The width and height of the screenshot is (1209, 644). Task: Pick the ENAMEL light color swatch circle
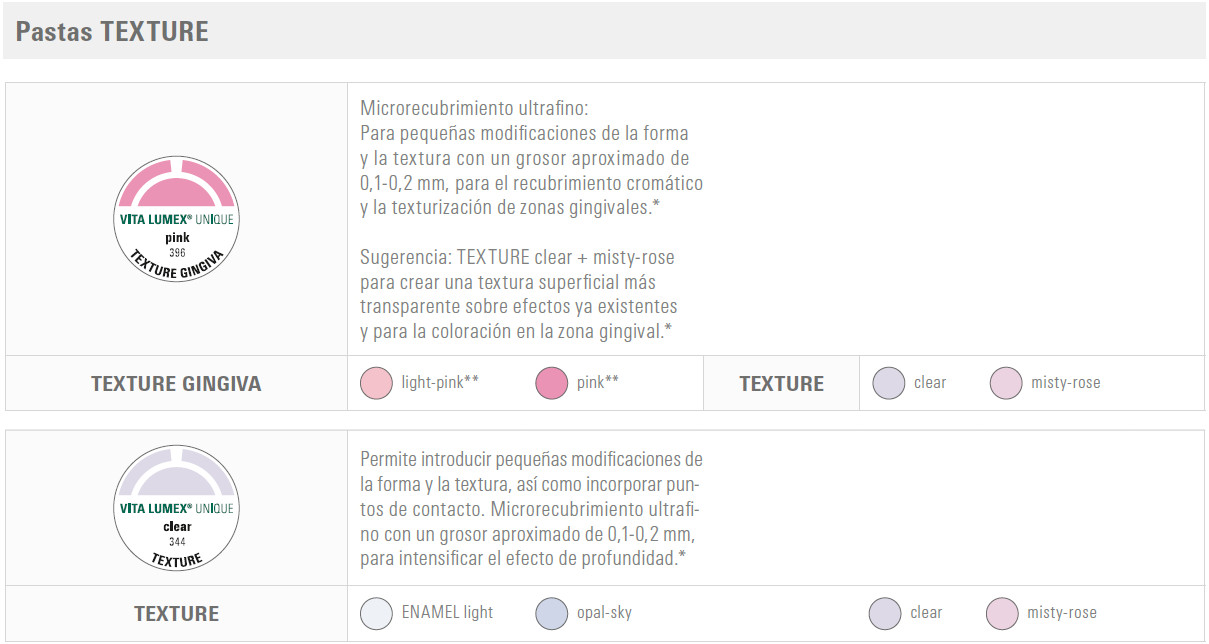coord(376,613)
